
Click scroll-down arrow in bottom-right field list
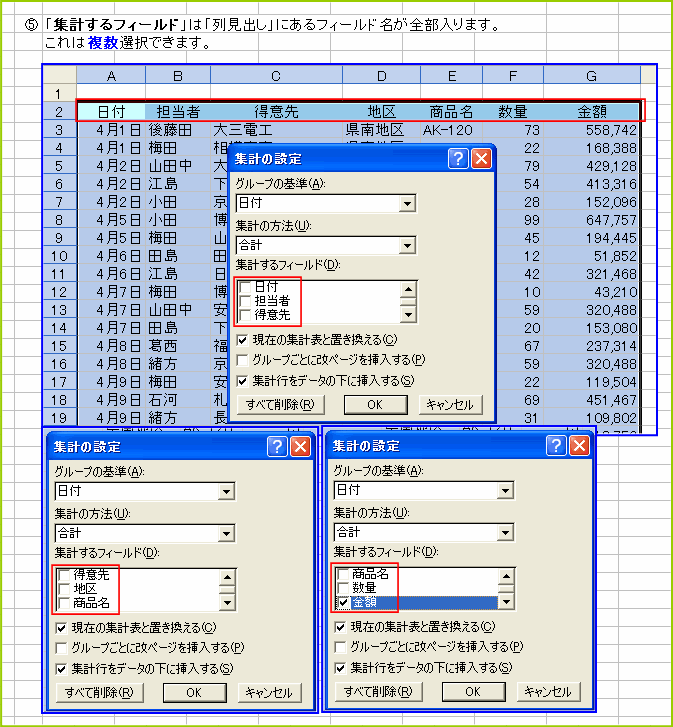pos(506,602)
